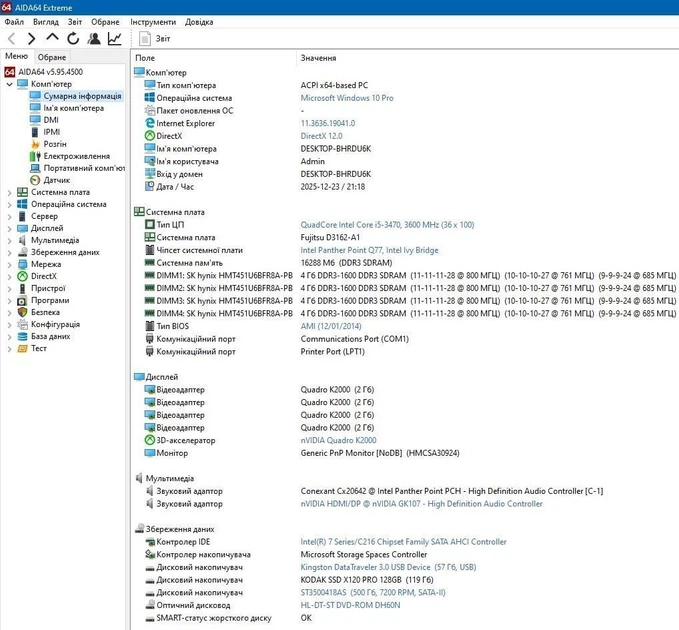Click the 3D-акселератор icon in Дисплей section

[149, 440]
